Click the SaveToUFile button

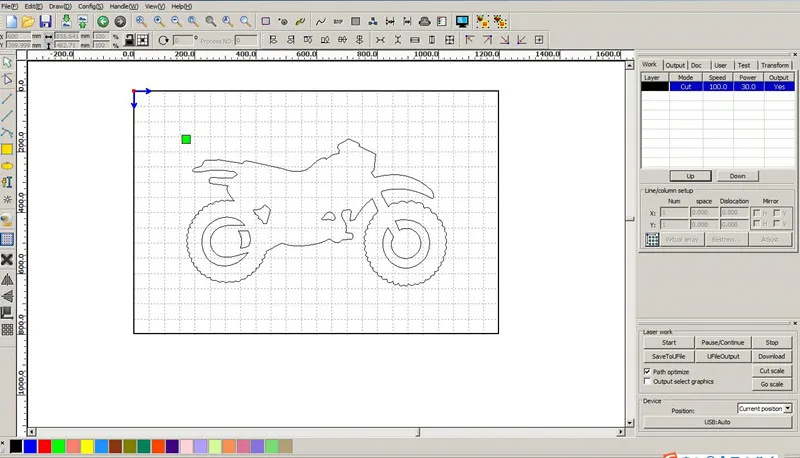pyautogui.click(x=669, y=356)
